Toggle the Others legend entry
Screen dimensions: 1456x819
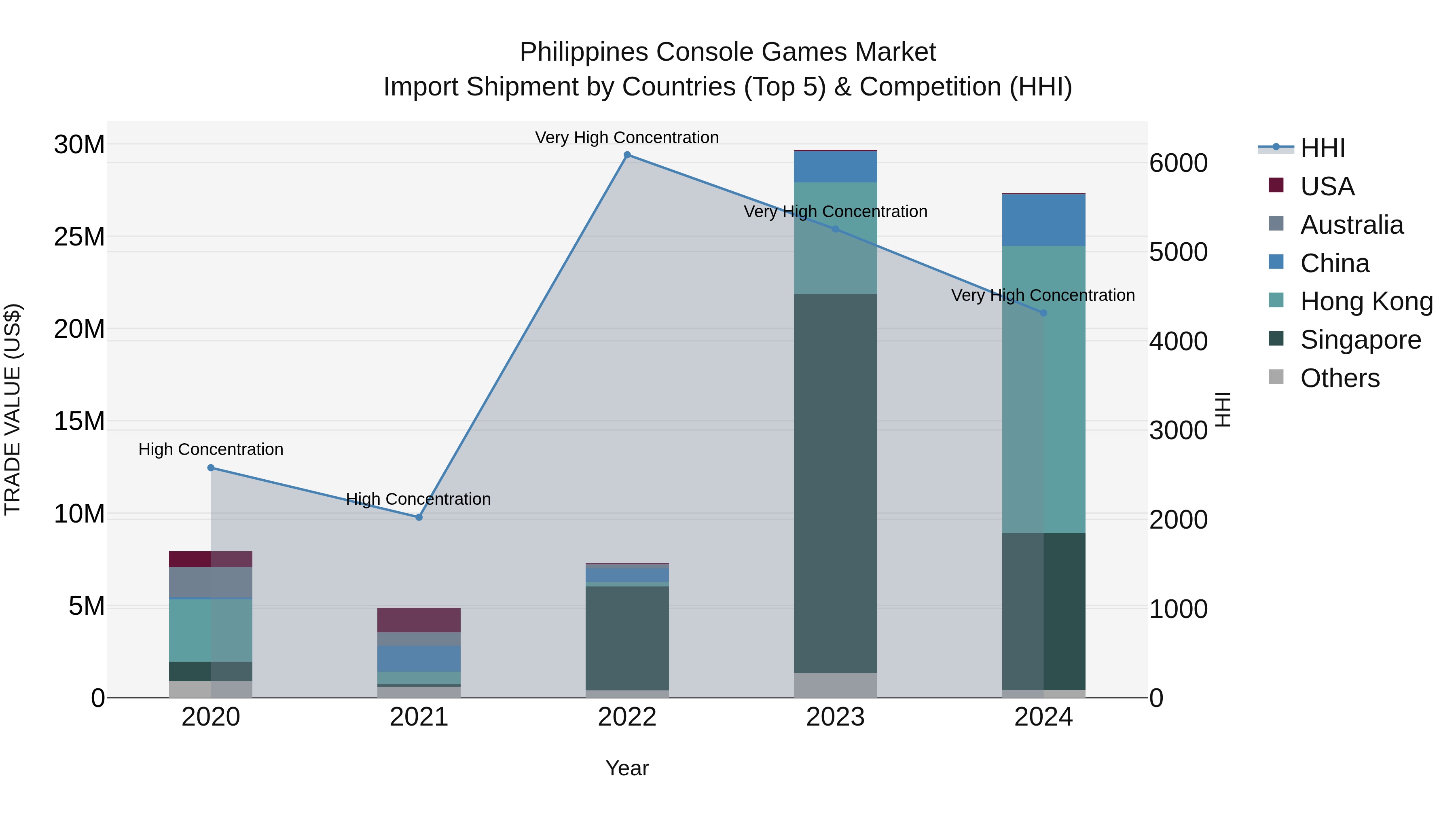tap(1324, 378)
